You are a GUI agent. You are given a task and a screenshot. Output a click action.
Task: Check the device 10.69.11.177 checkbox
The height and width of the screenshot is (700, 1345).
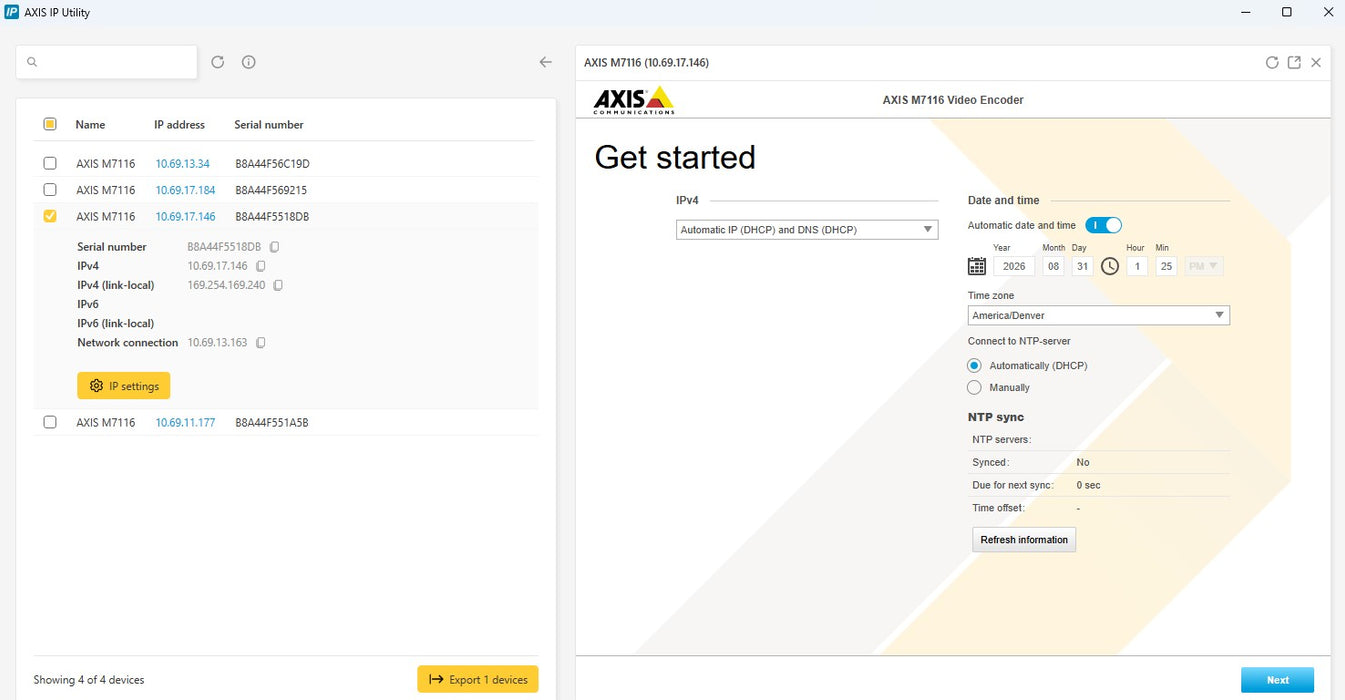point(50,422)
